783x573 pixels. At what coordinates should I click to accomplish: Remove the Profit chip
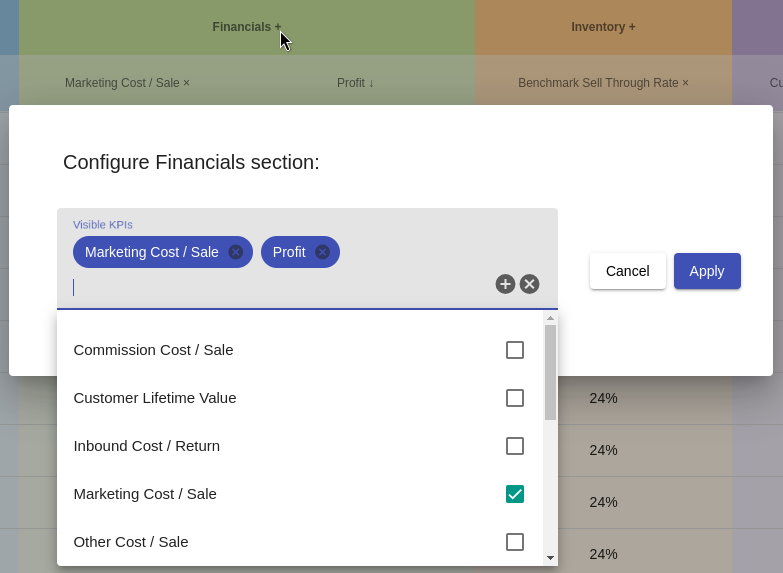(323, 252)
